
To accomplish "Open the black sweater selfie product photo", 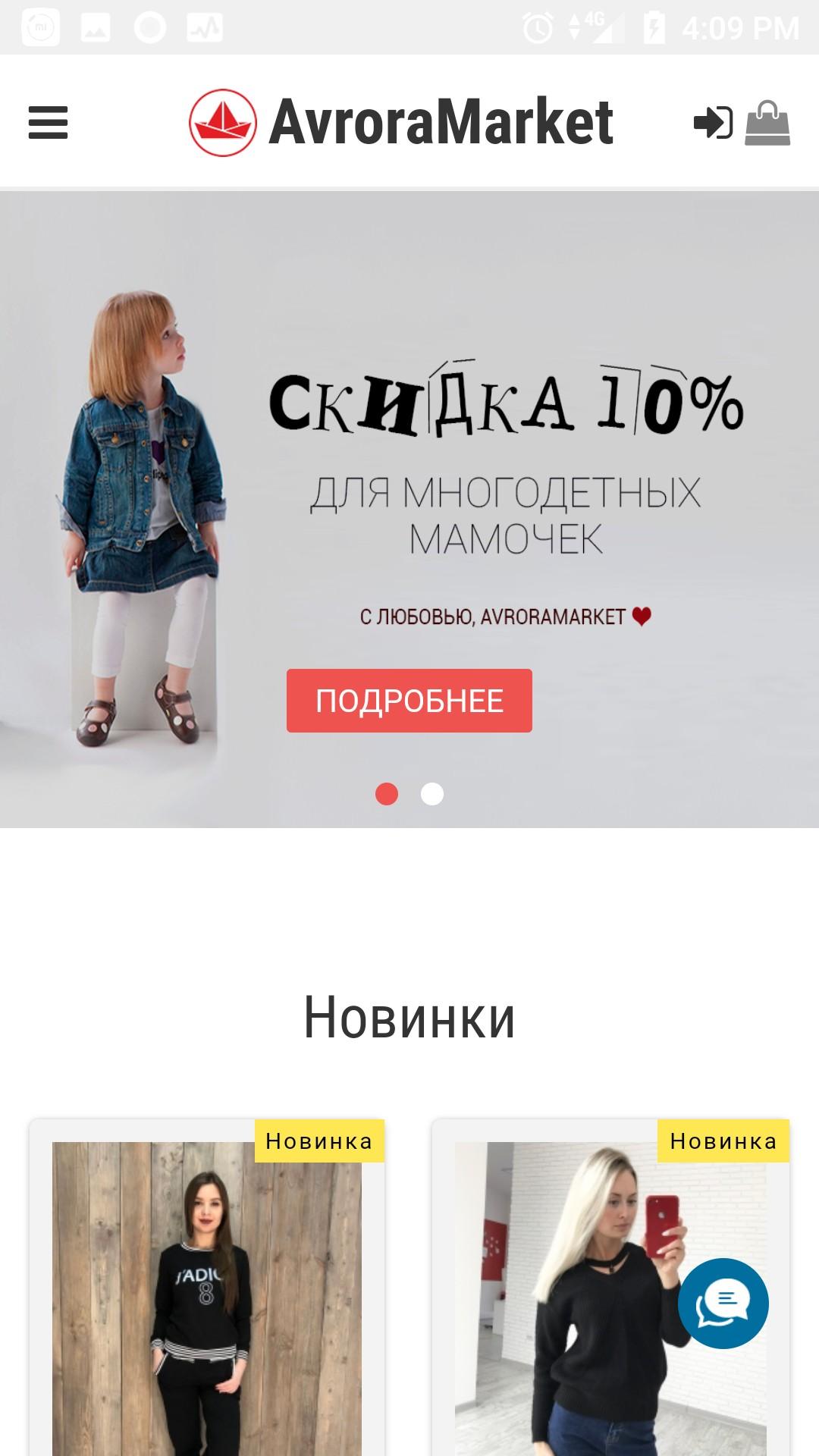I will coord(610,1298).
